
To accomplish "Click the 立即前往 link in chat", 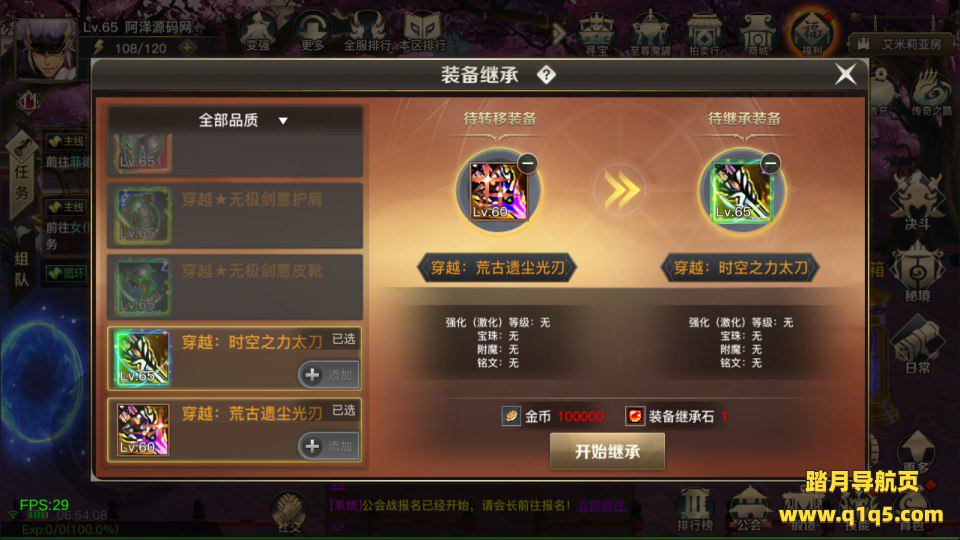I will pyautogui.click(x=601, y=506).
